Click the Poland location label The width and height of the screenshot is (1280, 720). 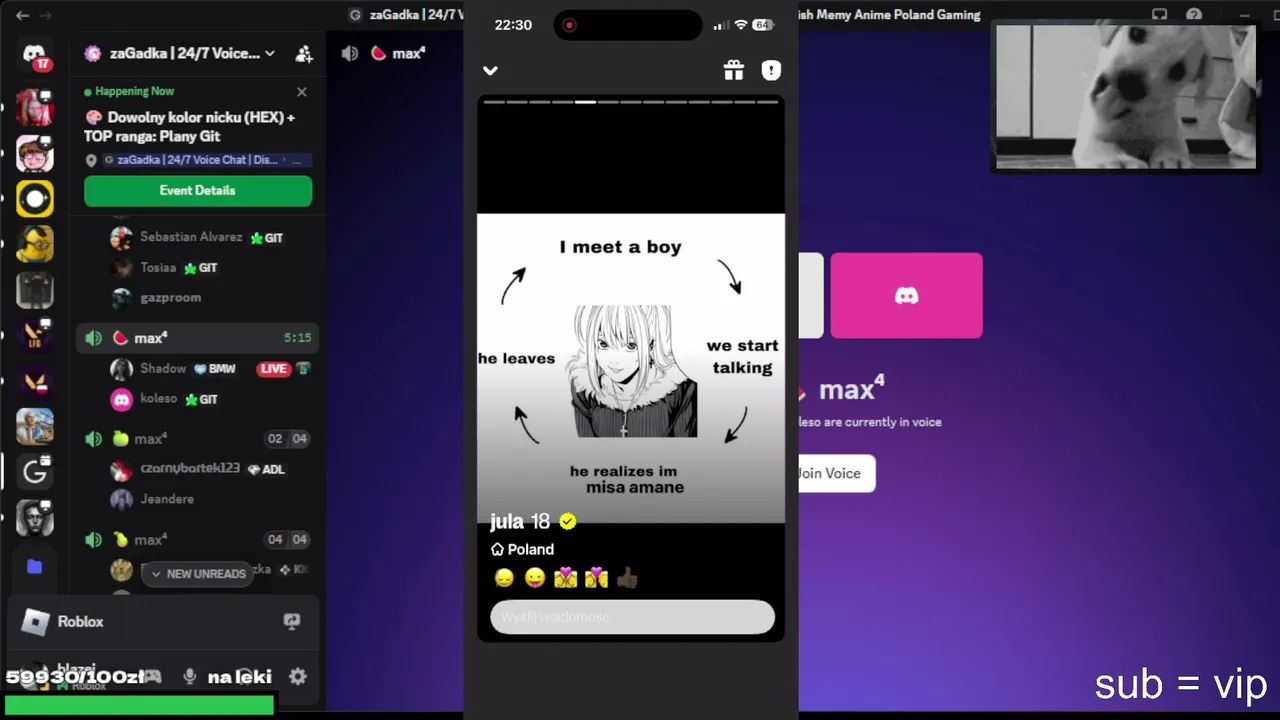522,549
